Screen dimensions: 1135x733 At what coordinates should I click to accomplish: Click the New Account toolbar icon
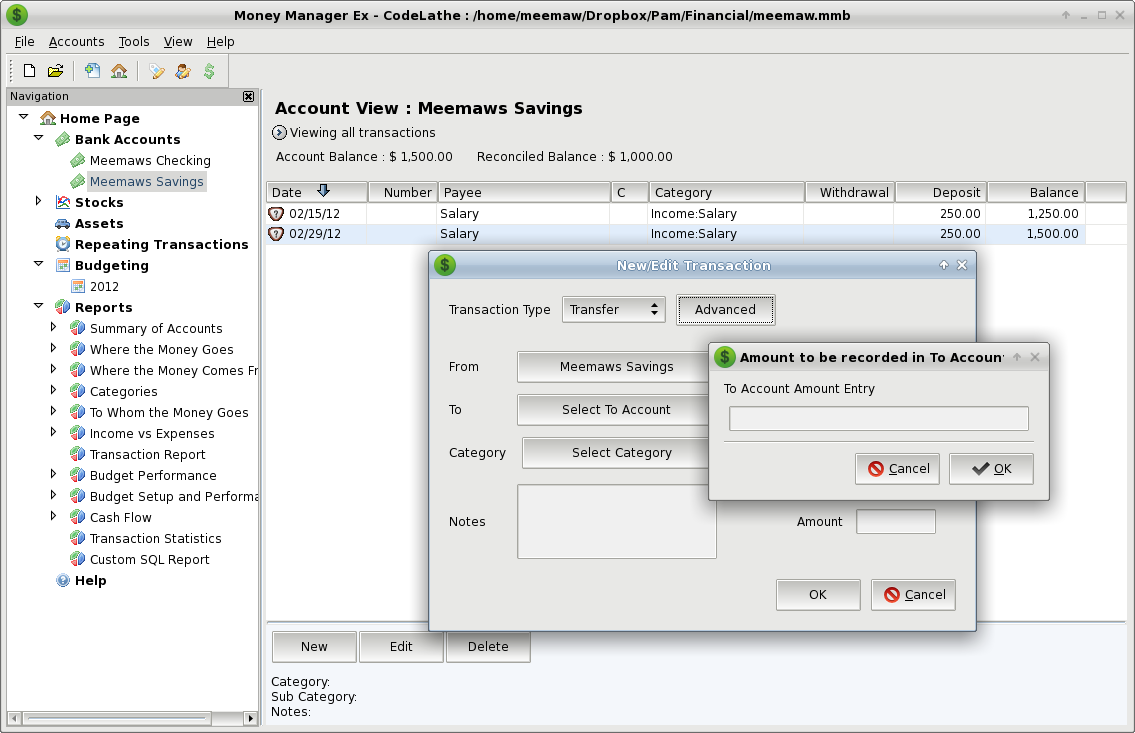pos(93,71)
